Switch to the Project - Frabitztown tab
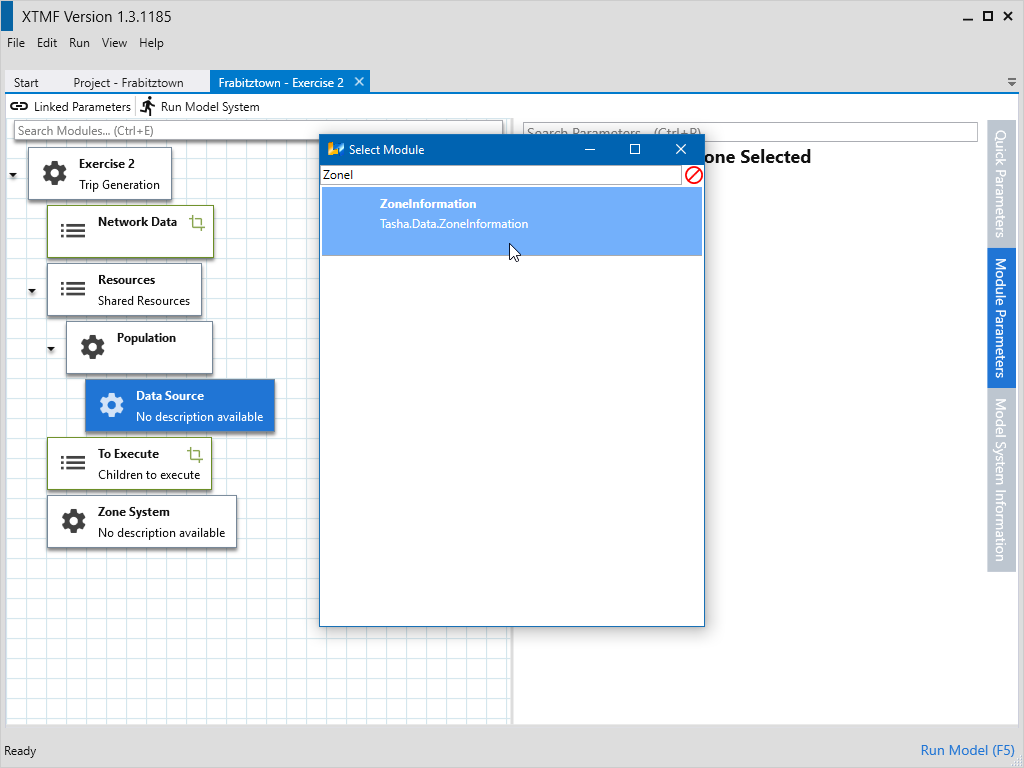This screenshot has height=768, width=1024. [x=121, y=83]
